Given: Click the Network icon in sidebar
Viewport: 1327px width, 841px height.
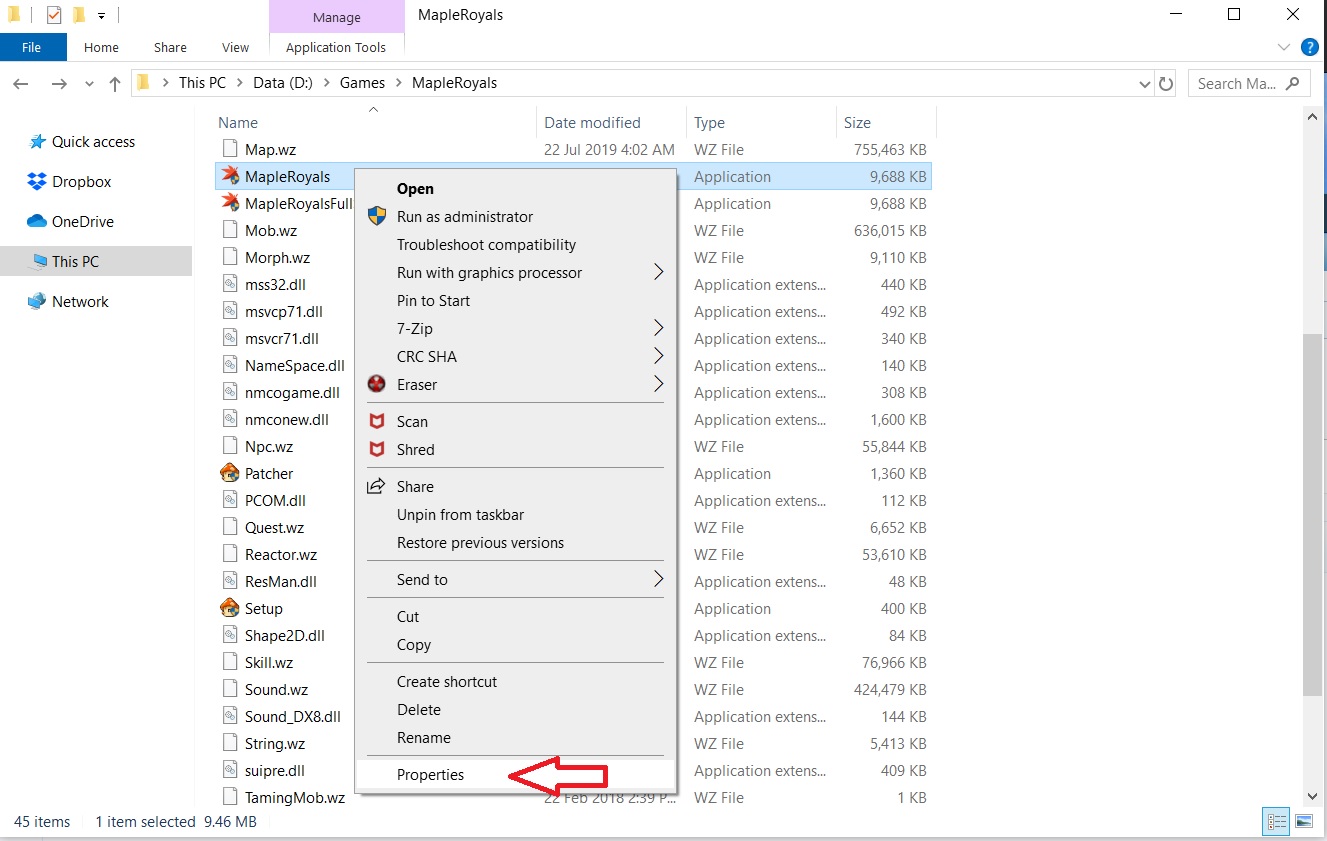Looking at the screenshot, I should point(37,302).
